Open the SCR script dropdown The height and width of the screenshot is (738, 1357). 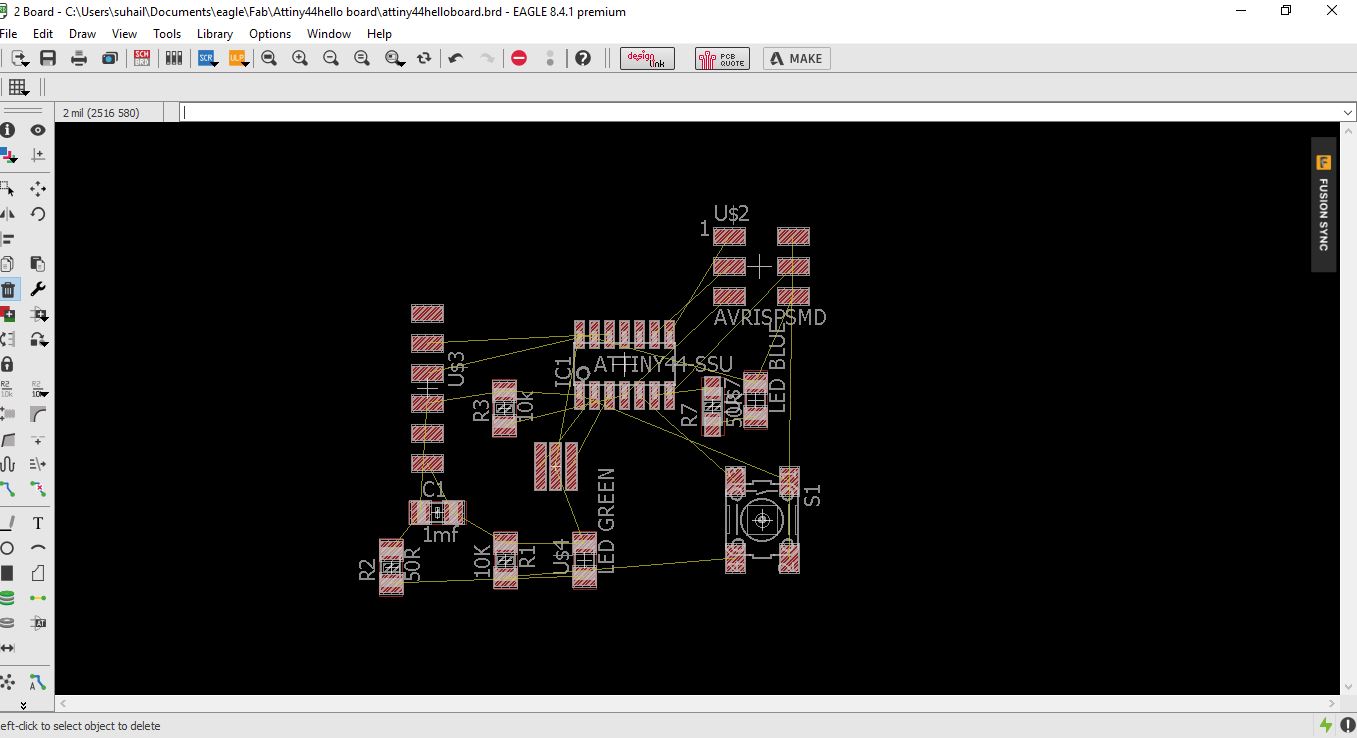[215, 64]
